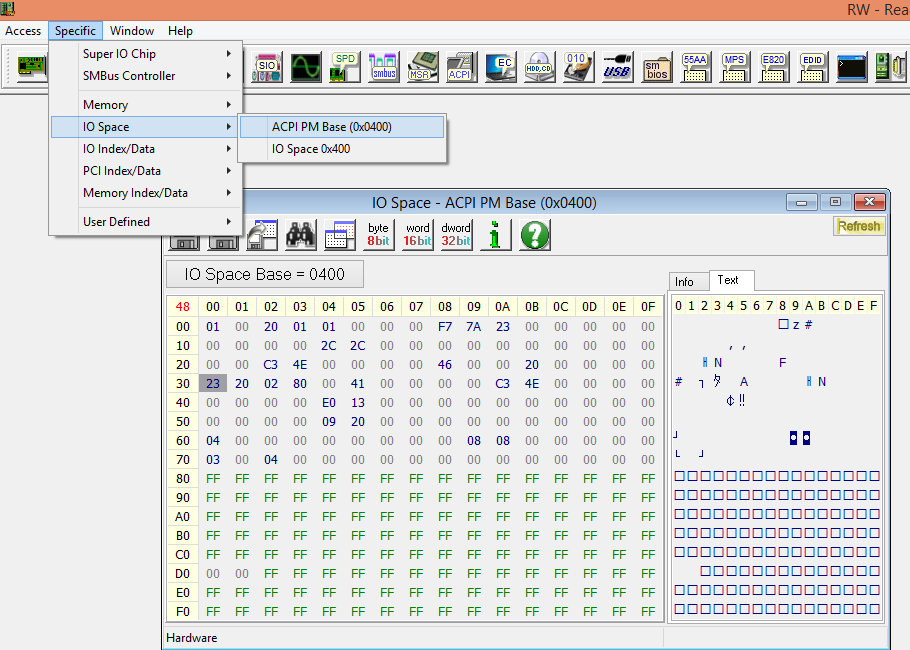Select cell 7A in row 00

474,327
